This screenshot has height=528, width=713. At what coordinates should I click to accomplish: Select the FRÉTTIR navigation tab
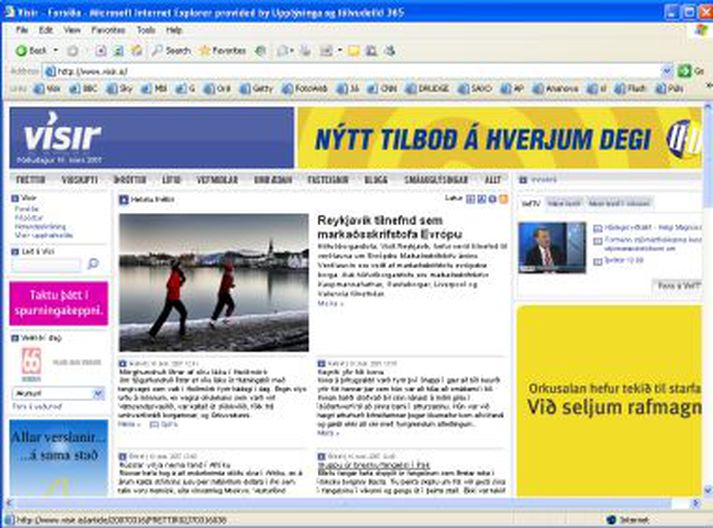[31, 180]
